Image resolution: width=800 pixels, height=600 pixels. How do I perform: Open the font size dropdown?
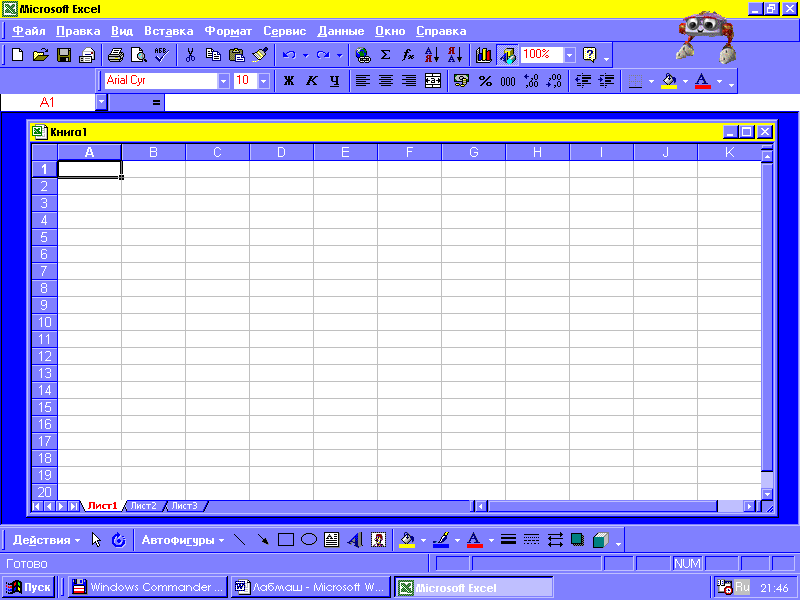[x=264, y=81]
